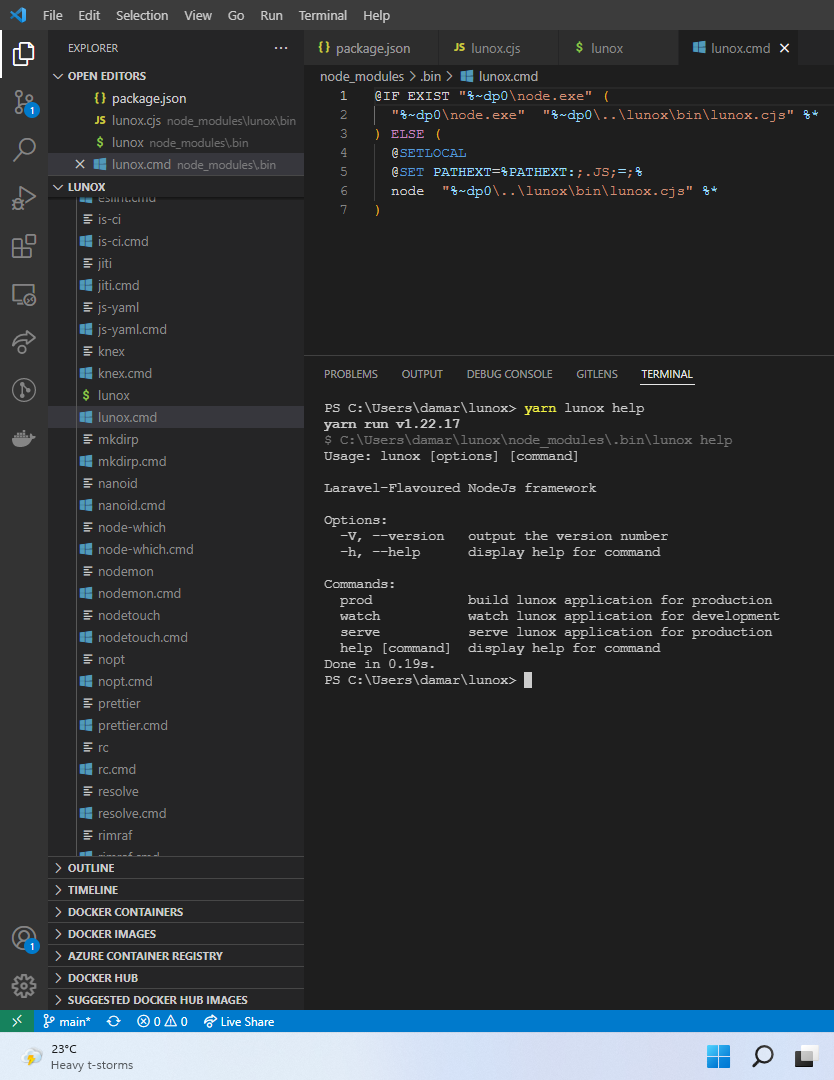Open nodemon.cmd file in explorer tree
834x1080 pixels.
click(176, 593)
